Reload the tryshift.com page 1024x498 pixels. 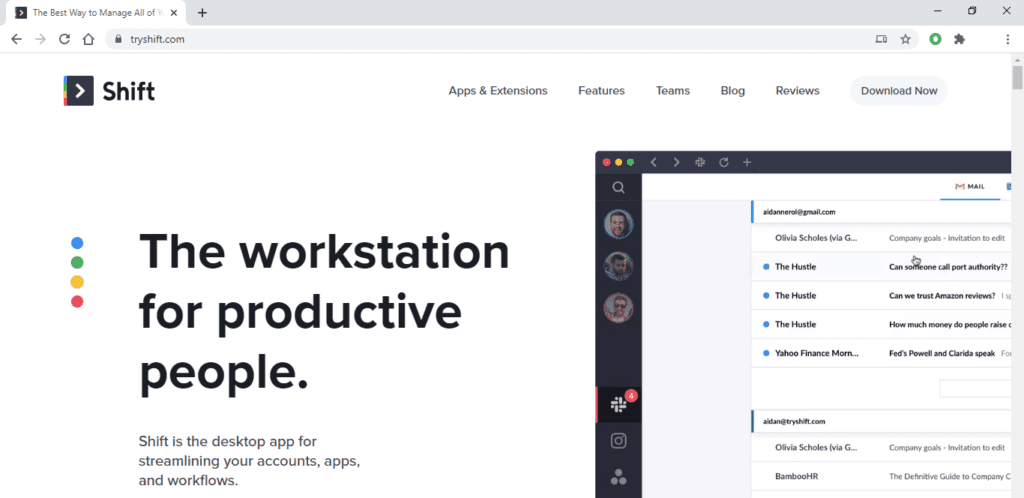click(x=64, y=39)
